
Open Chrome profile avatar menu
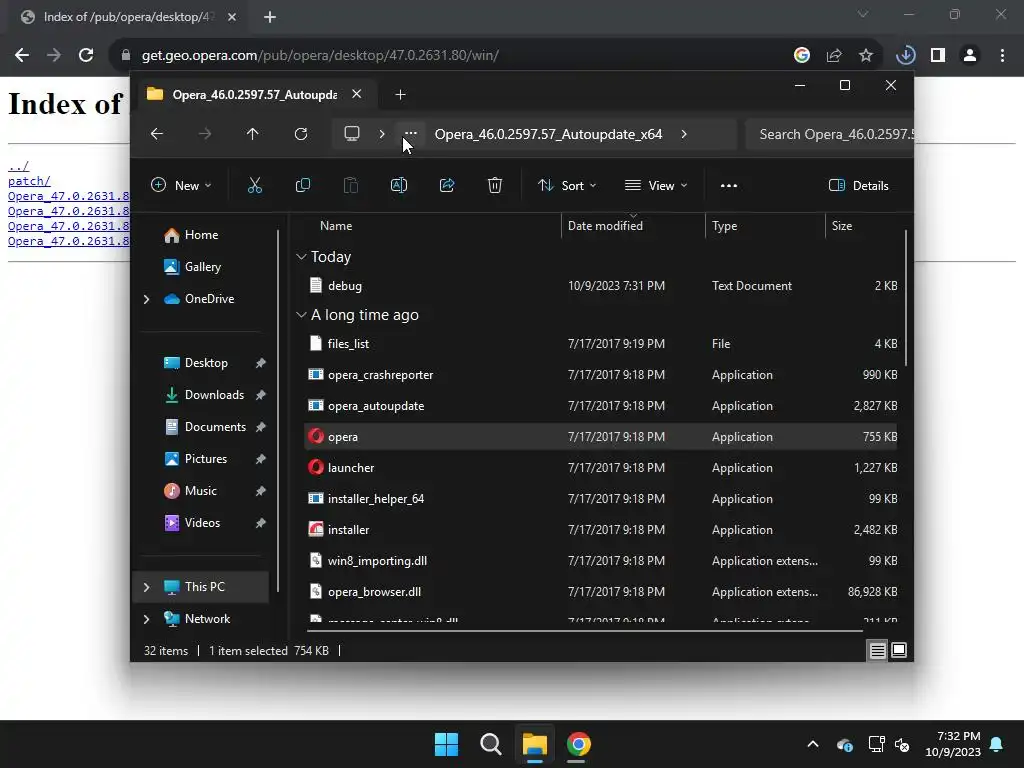point(970,55)
